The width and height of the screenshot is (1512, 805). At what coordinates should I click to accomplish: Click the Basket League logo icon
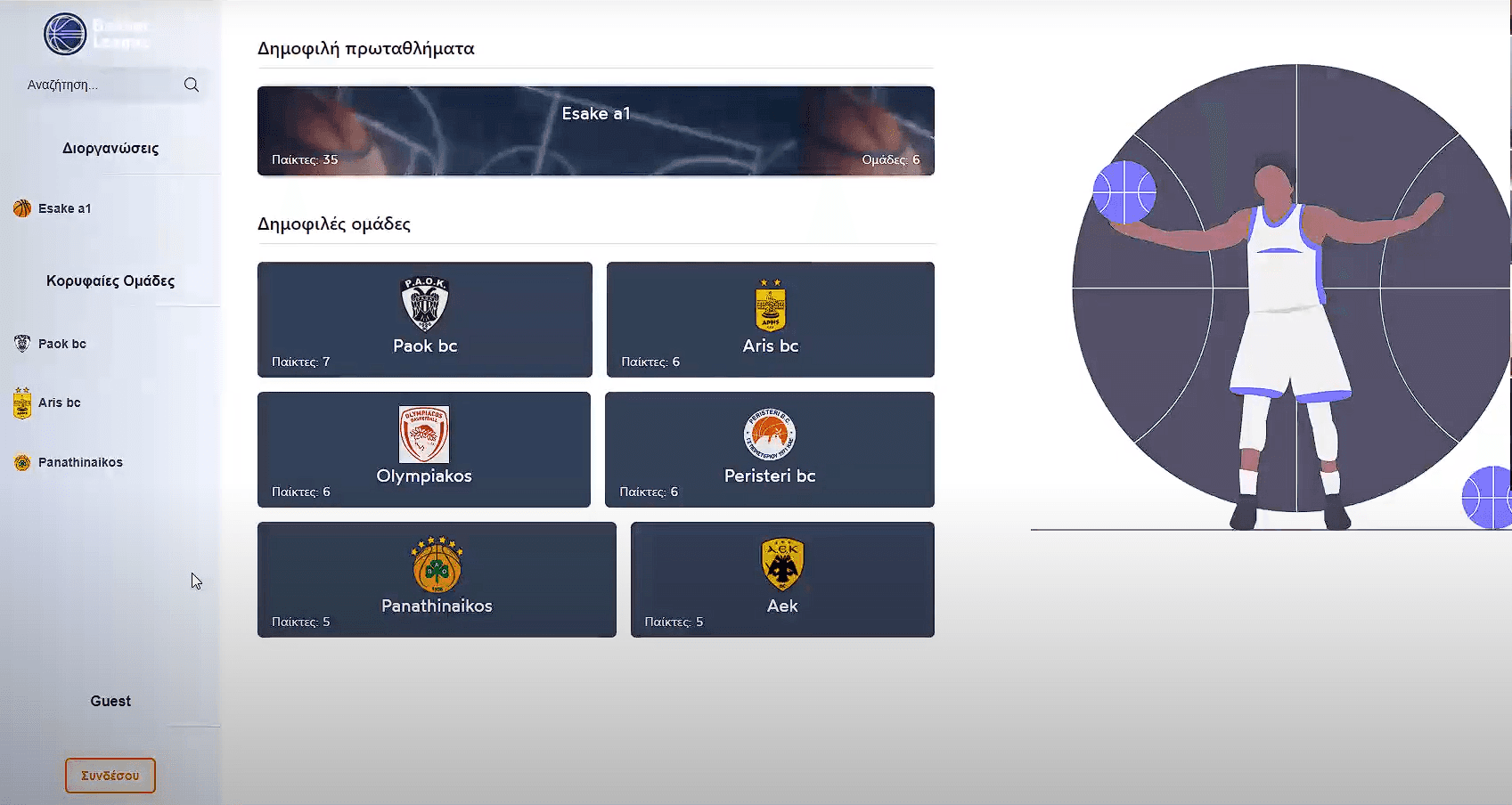pyautogui.click(x=65, y=35)
